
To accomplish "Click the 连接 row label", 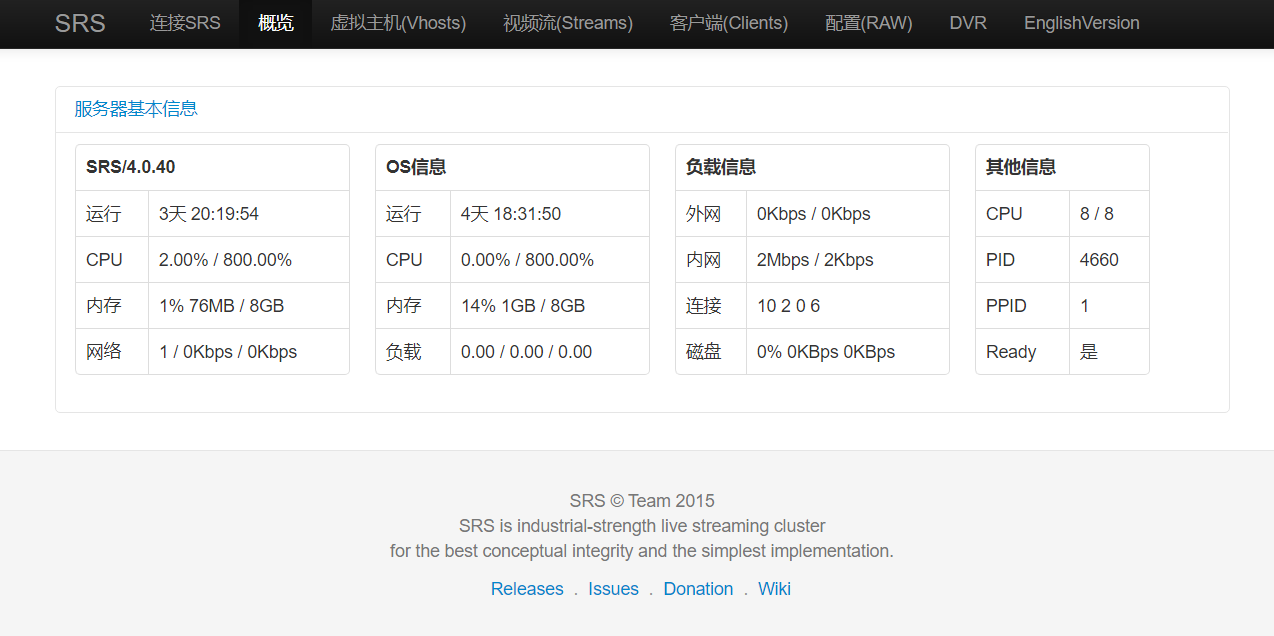I will [704, 306].
